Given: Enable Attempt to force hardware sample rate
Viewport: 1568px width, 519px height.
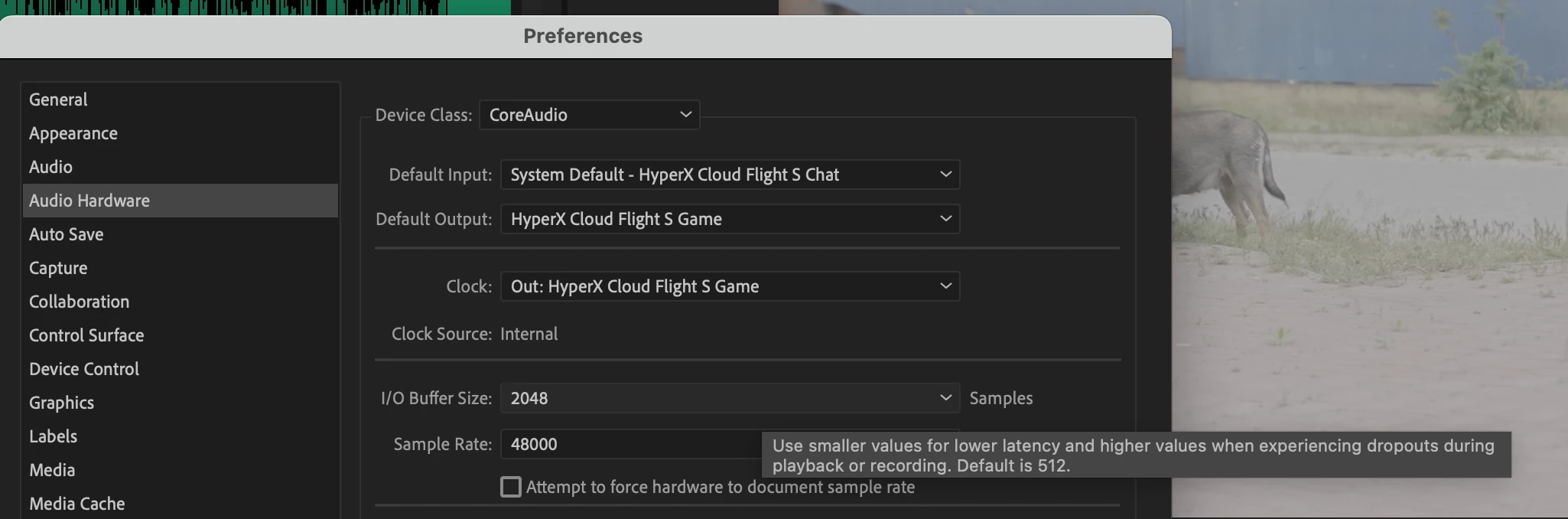Looking at the screenshot, I should pos(511,487).
